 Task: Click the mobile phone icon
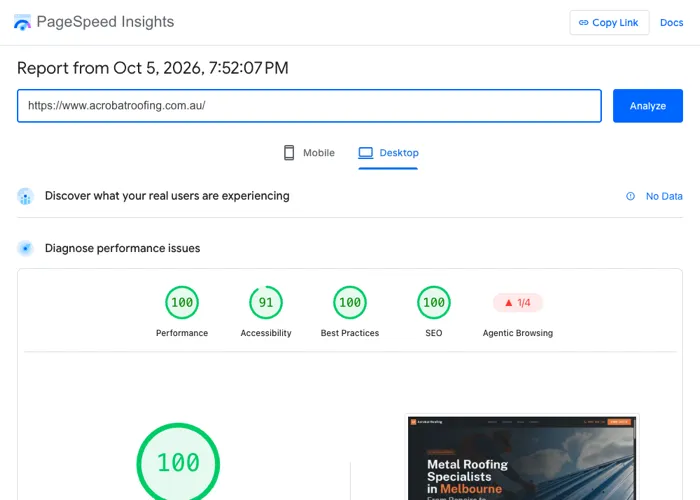point(289,153)
